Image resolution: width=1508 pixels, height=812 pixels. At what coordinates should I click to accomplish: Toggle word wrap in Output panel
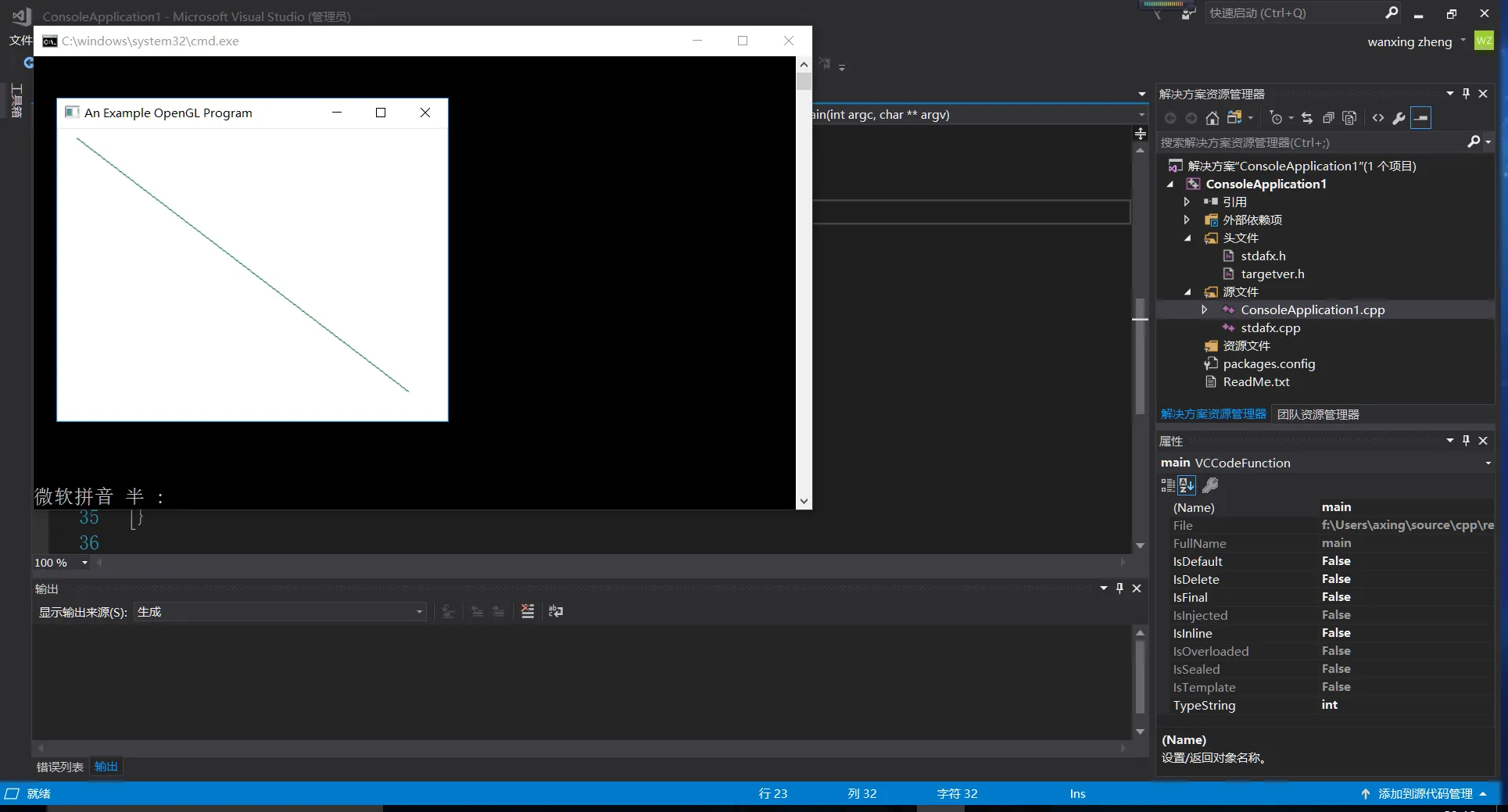pyautogui.click(x=556, y=611)
